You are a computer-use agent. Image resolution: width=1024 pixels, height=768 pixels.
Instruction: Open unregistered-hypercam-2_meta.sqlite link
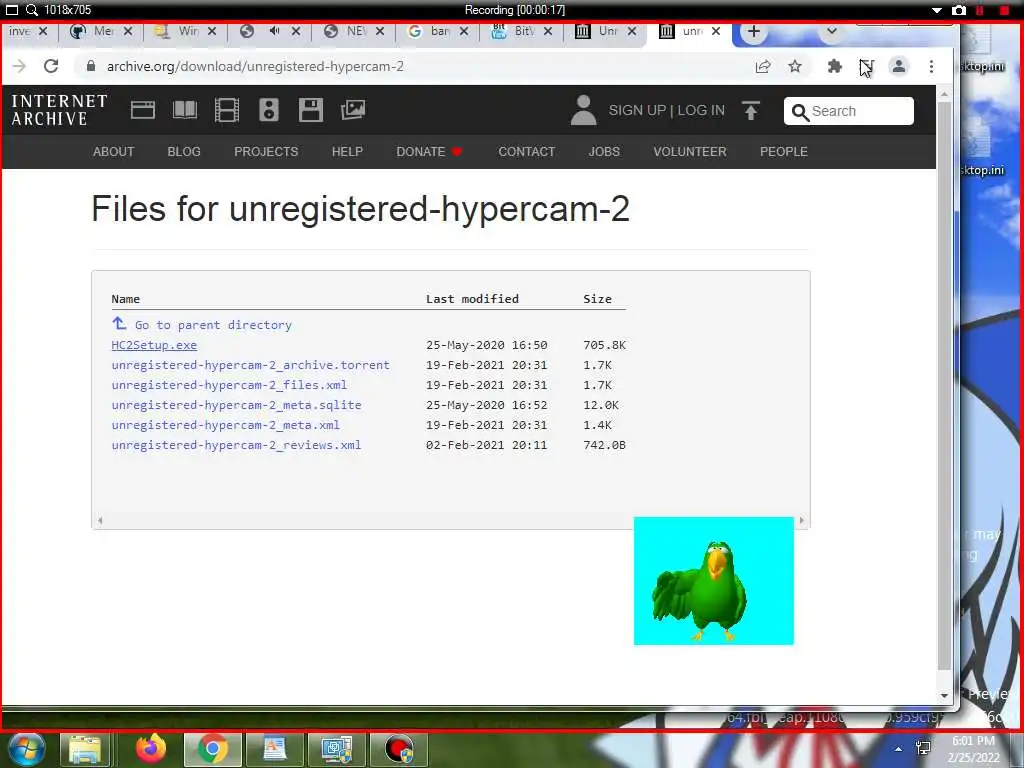click(x=236, y=405)
